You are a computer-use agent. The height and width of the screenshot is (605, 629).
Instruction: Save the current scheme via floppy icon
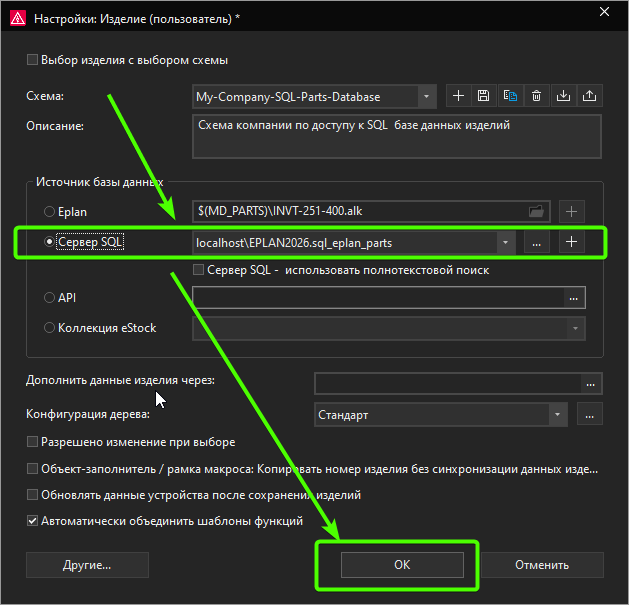pos(483,96)
